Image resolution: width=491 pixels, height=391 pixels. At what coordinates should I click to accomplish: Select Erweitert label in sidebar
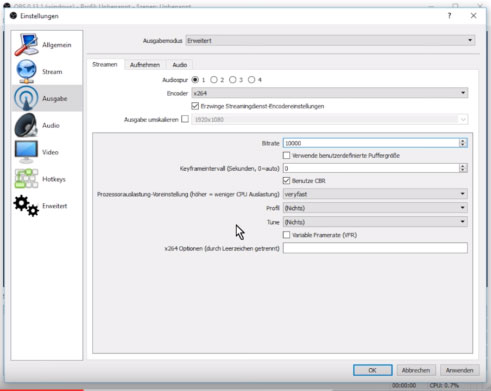point(54,206)
